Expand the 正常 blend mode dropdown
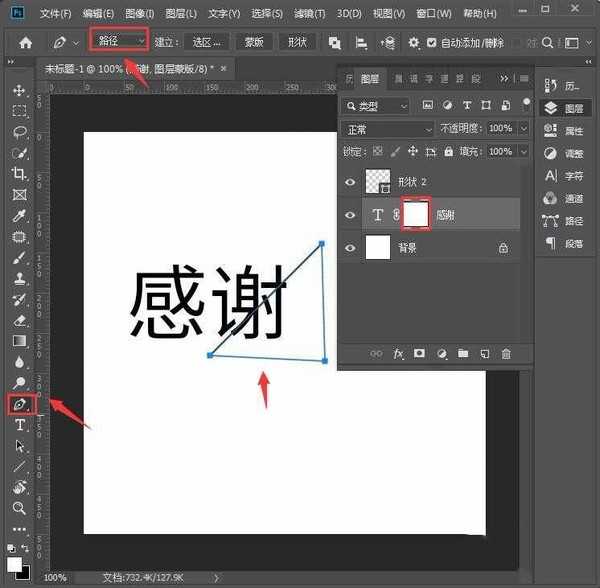Screen dimensions: 600x588 (387, 129)
